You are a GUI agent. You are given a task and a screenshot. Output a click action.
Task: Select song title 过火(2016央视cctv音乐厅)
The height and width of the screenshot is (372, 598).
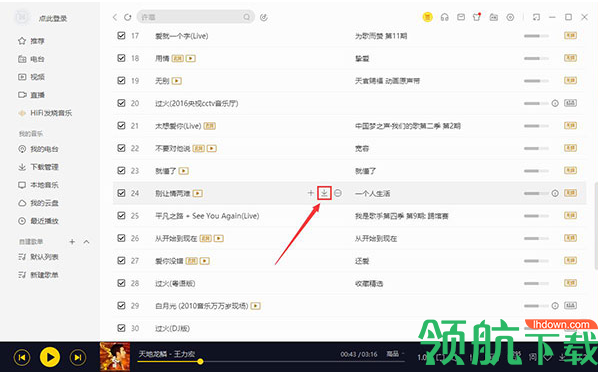click(196, 103)
